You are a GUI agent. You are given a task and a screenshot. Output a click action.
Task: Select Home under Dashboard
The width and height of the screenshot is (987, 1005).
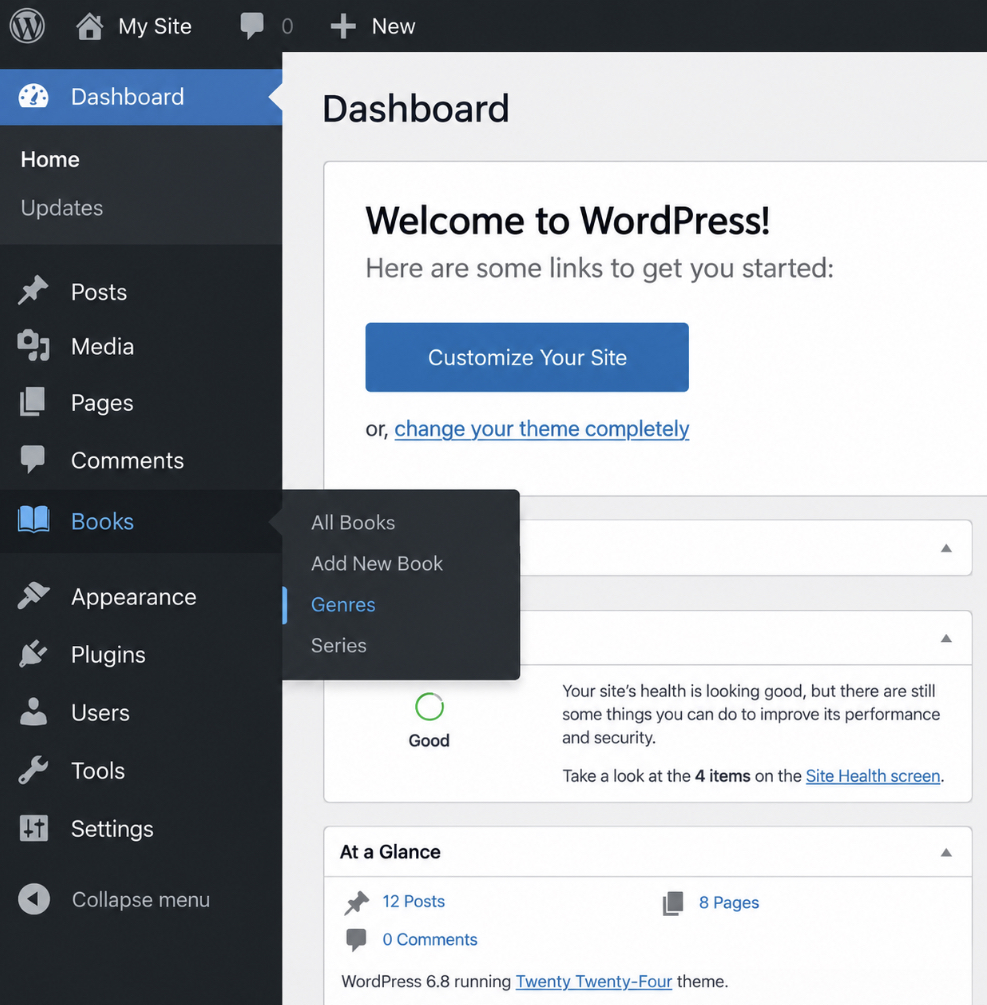[x=50, y=159]
